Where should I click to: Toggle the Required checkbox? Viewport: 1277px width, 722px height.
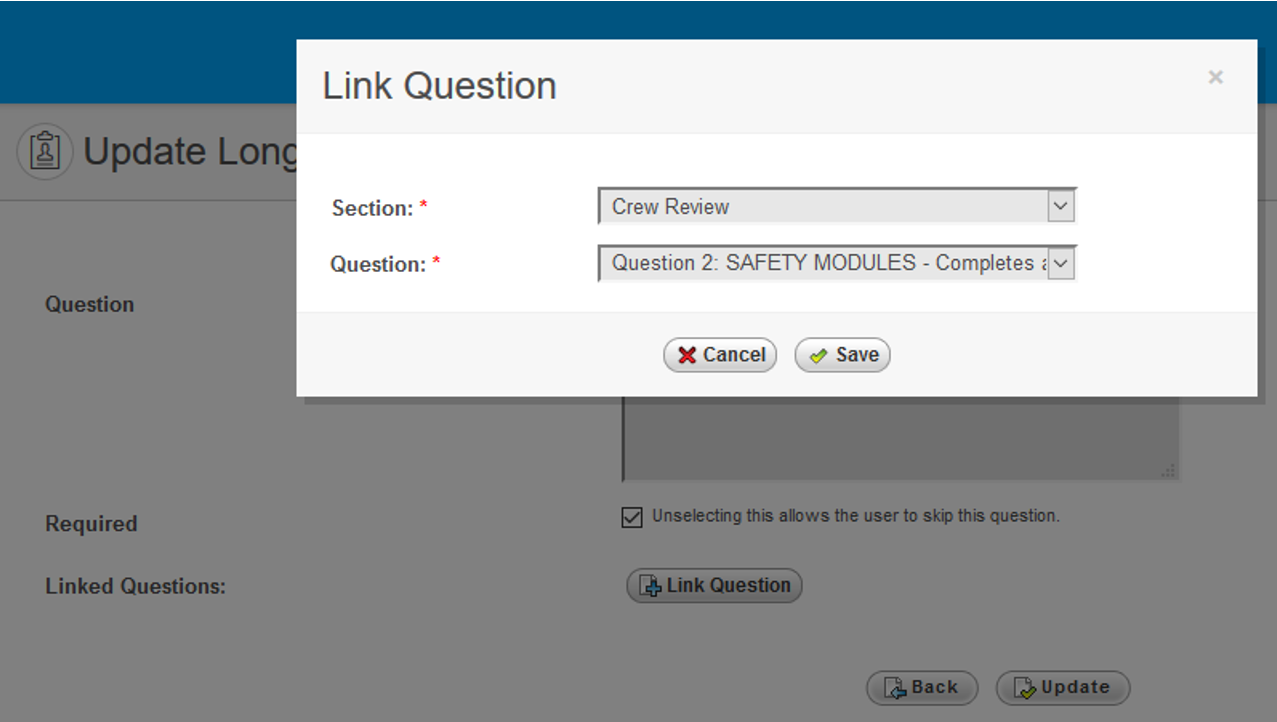click(632, 517)
